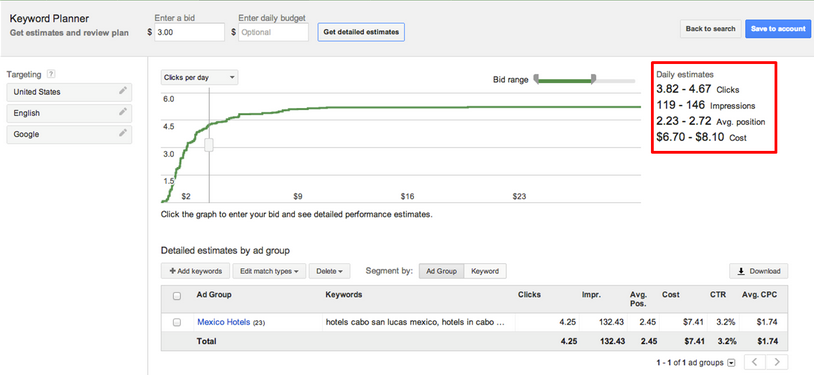This screenshot has height=375, width=814.
Task: Click '3.82 - 4.67 Clicks' daily estimate
Action: click(698, 89)
